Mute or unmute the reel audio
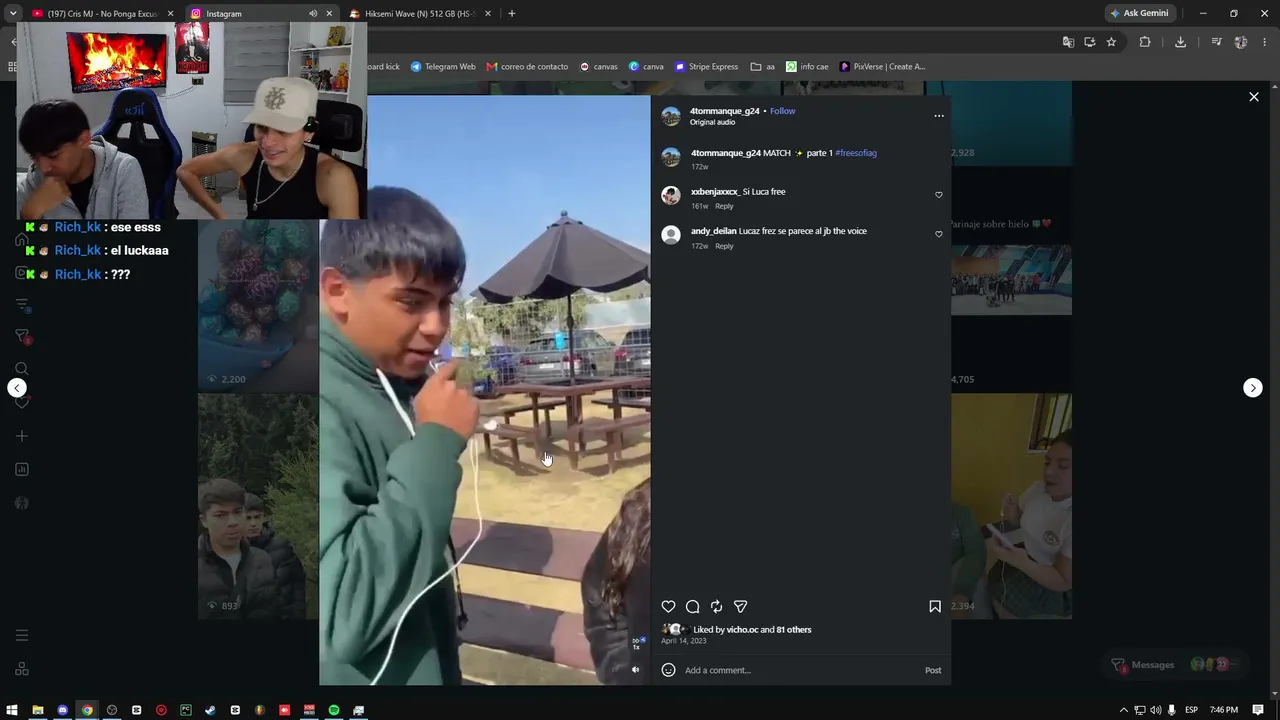This screenshot has width=1280, height=720. pyautogui.click(x=635, y=670)
